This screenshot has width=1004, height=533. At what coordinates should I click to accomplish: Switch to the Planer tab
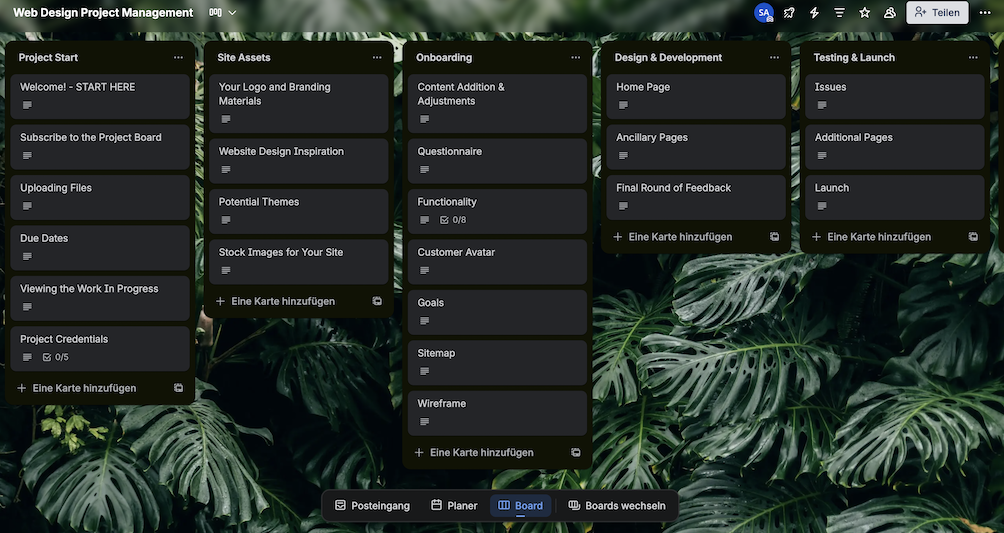point(454,505)
